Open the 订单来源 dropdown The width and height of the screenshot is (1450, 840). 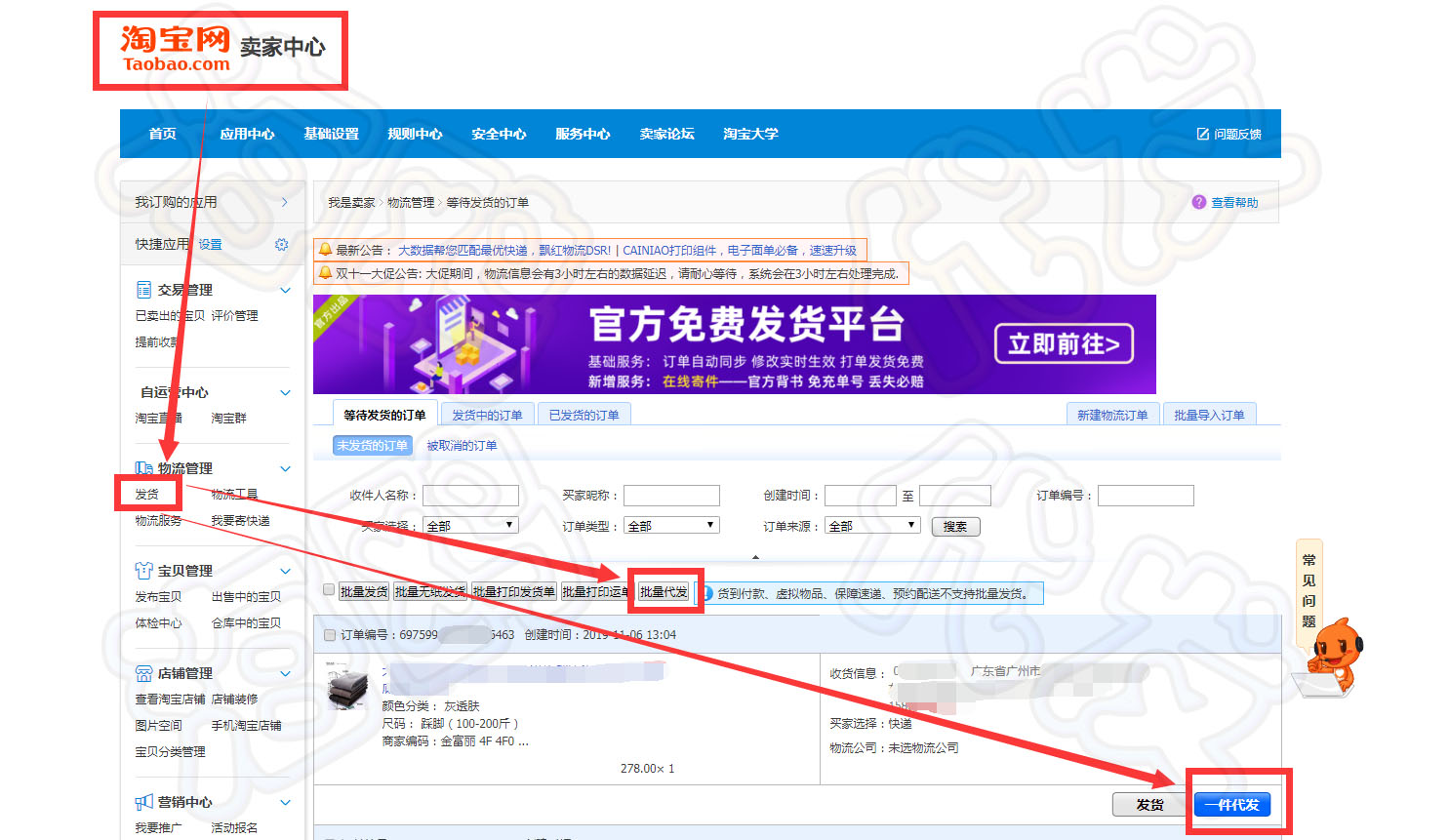click(x=872, y=525)
